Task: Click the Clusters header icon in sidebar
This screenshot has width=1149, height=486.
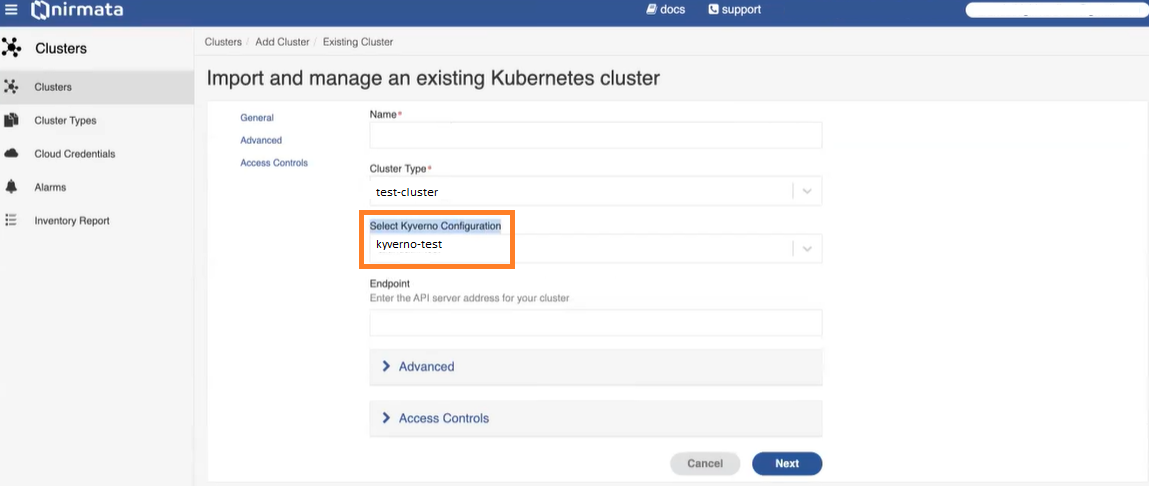Action: tap(11, 48)
